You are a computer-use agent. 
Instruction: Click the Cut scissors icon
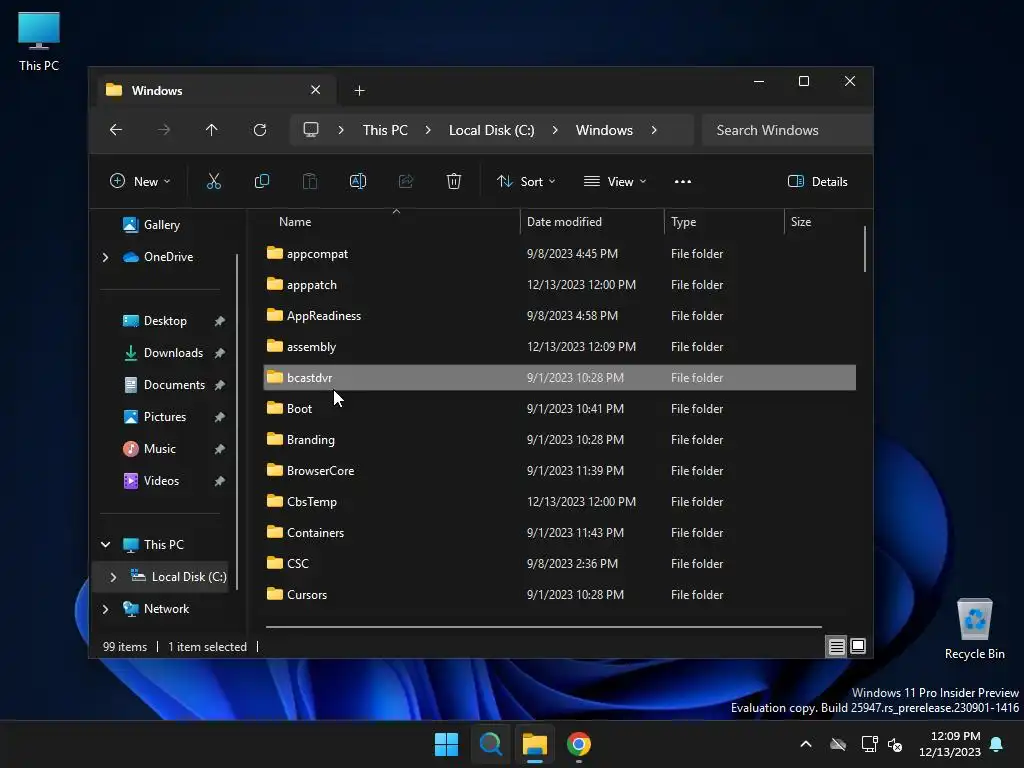pos(214,182)
